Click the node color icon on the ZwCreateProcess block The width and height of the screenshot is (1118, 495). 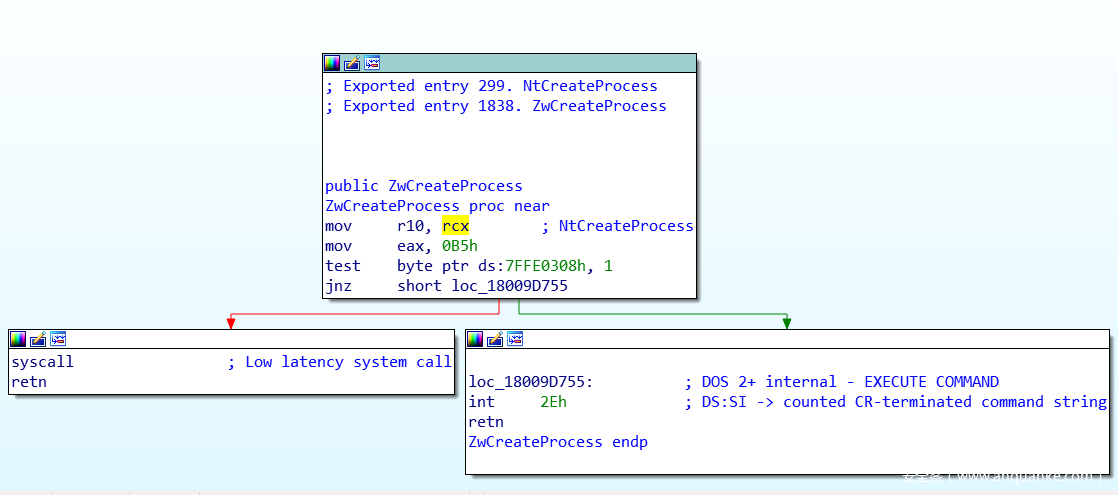[332, 63]
